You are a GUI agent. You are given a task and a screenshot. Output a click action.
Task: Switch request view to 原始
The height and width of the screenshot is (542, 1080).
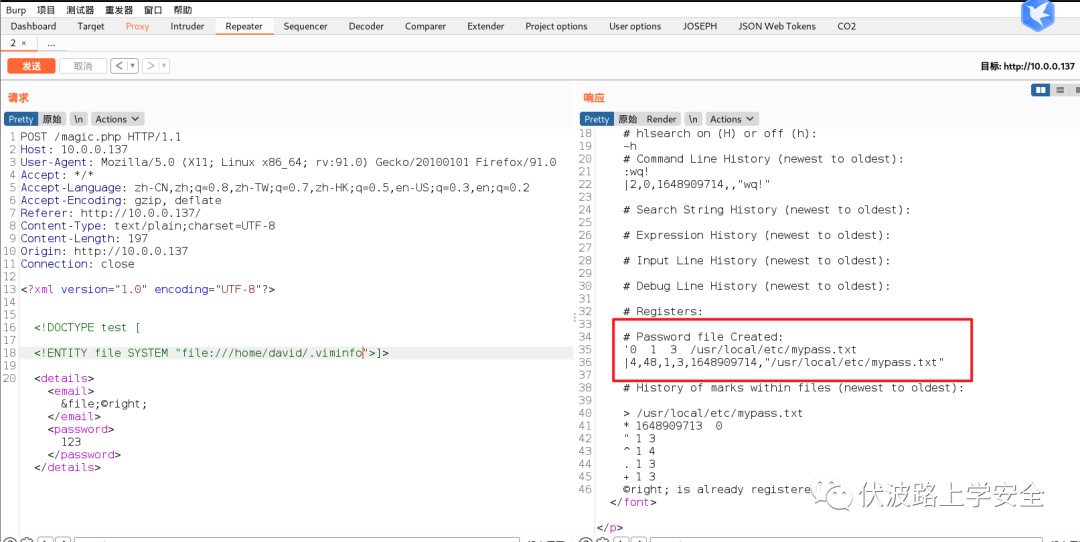tap(52, 119)
